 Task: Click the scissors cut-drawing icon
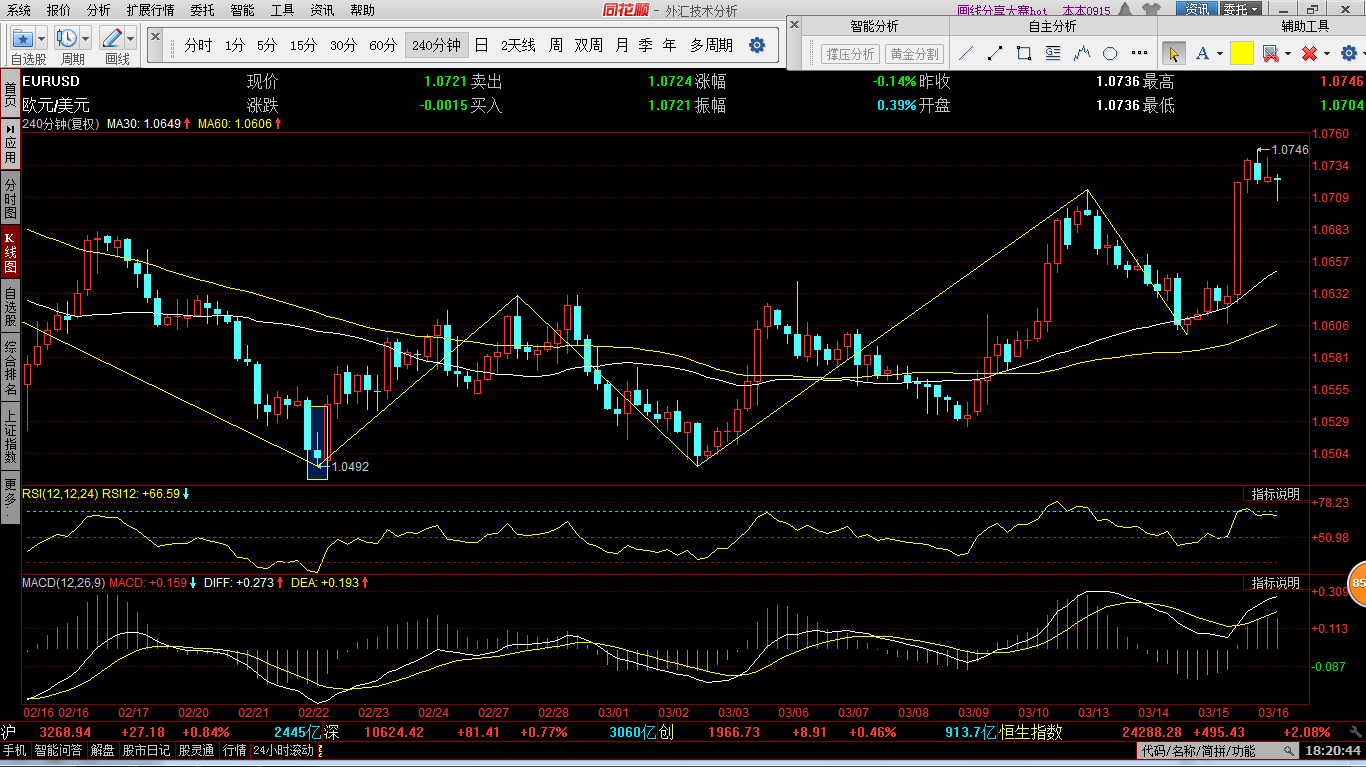click(1270, 53)
